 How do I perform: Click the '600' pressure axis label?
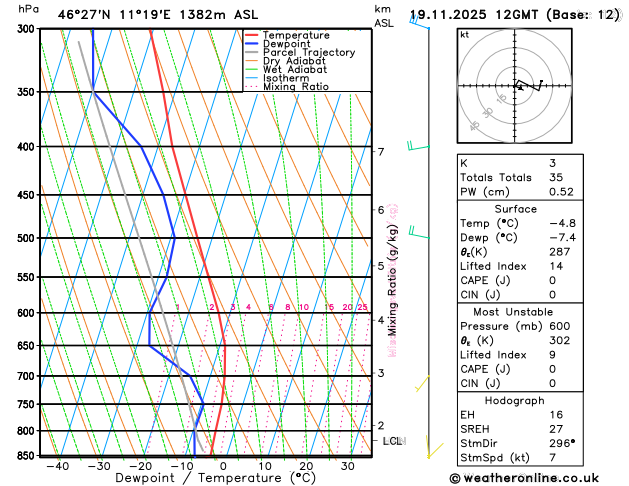click(x=28, y=313)
